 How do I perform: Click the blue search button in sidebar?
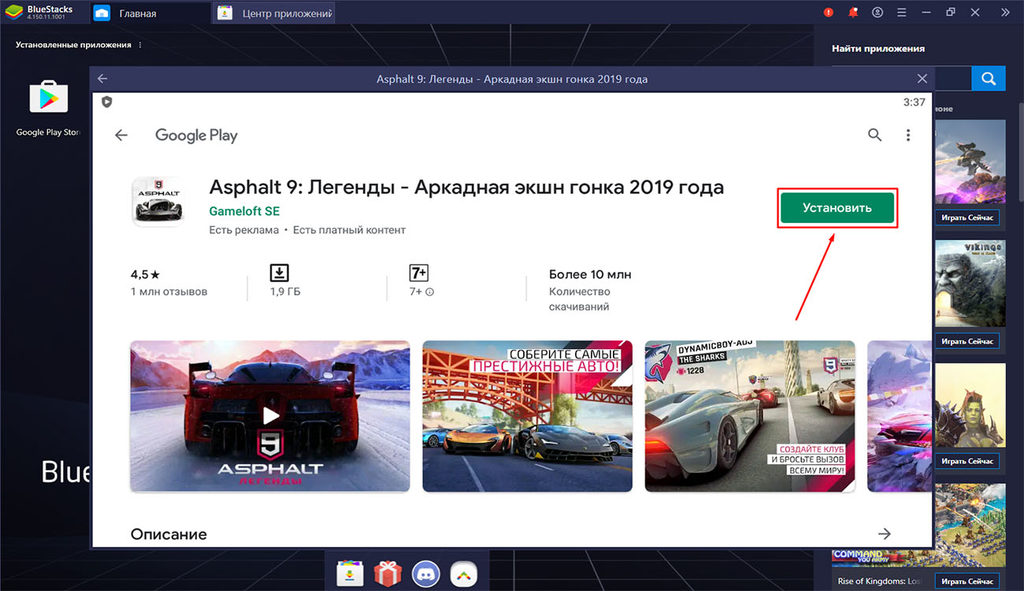989,79
